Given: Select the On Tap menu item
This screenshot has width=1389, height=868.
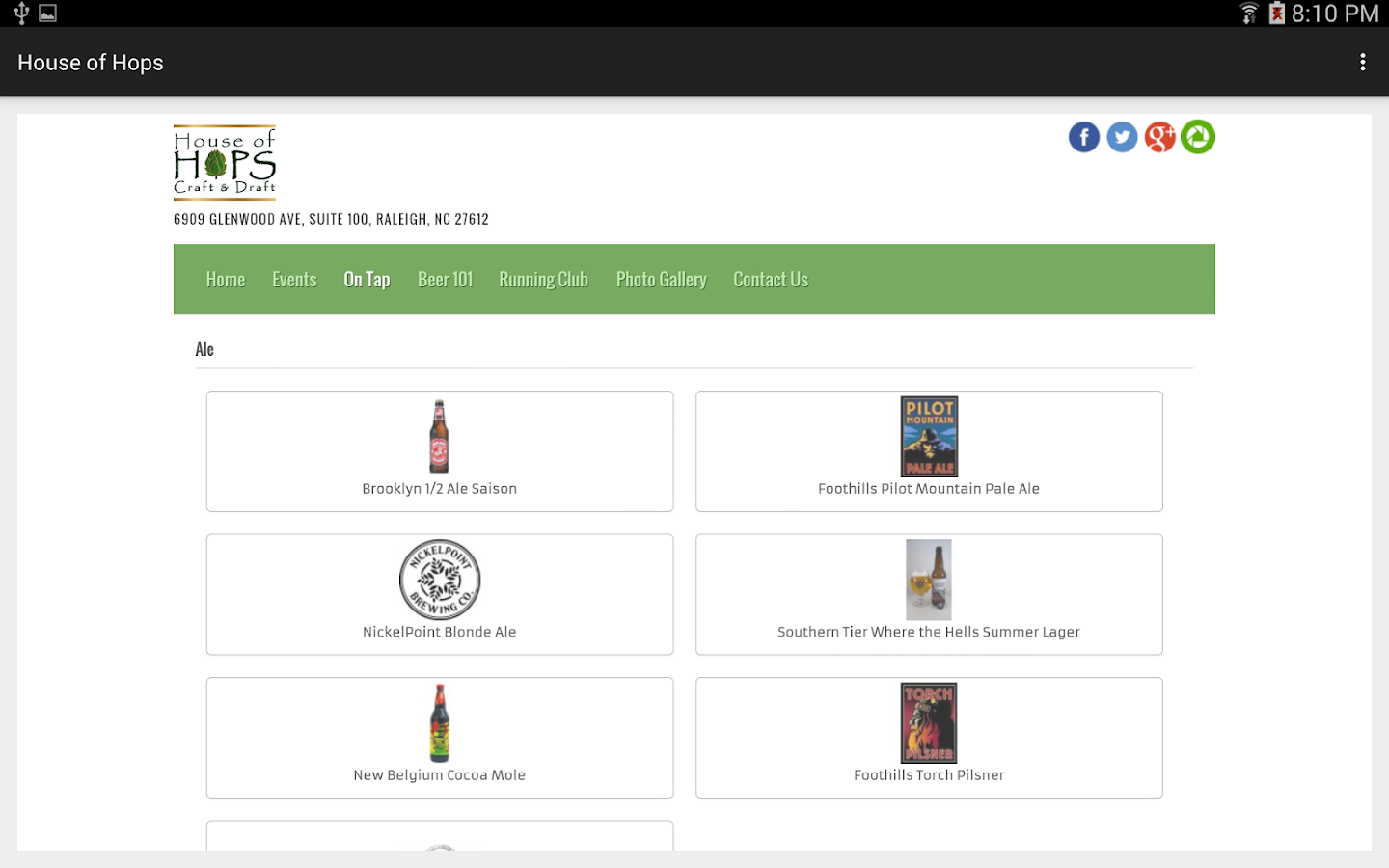Looking at the screenshot, I should tap(367, 280).
